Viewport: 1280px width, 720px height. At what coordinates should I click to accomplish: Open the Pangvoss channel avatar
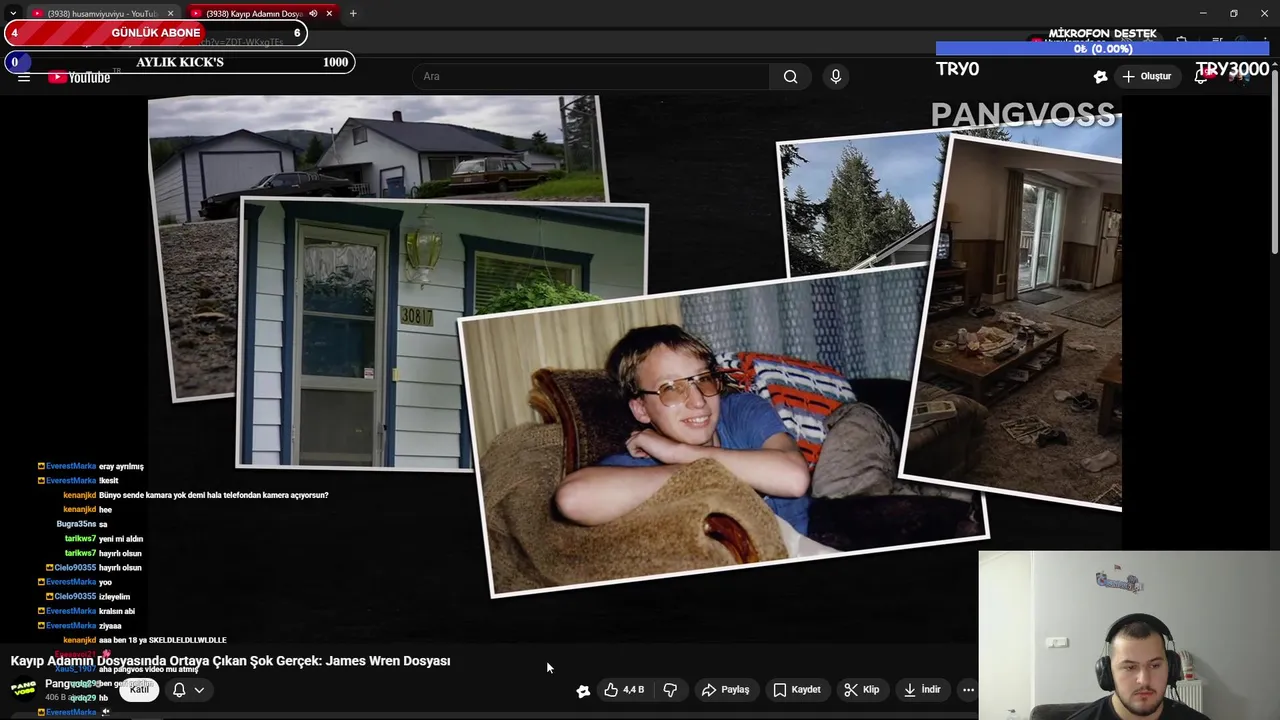[24, 690]
